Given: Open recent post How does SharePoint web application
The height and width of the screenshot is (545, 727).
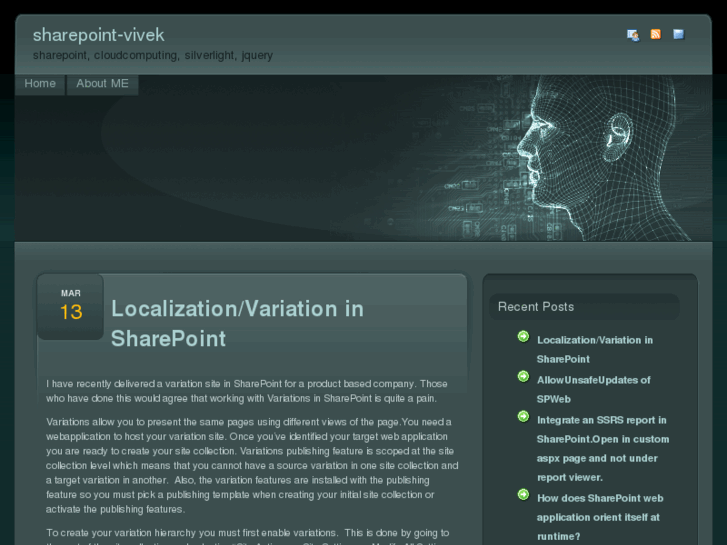Looking at the screenshot, I should pos(600,517).
